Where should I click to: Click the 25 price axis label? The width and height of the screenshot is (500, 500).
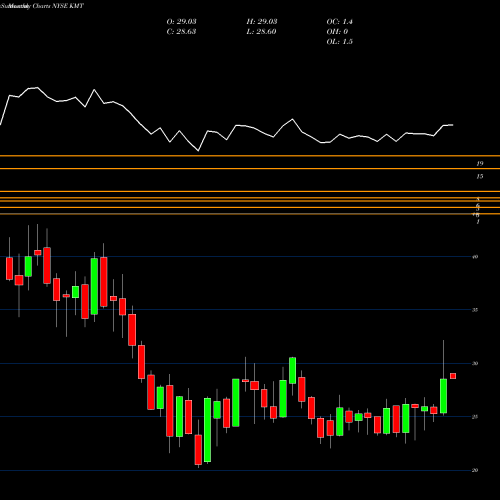click(475, 417)
